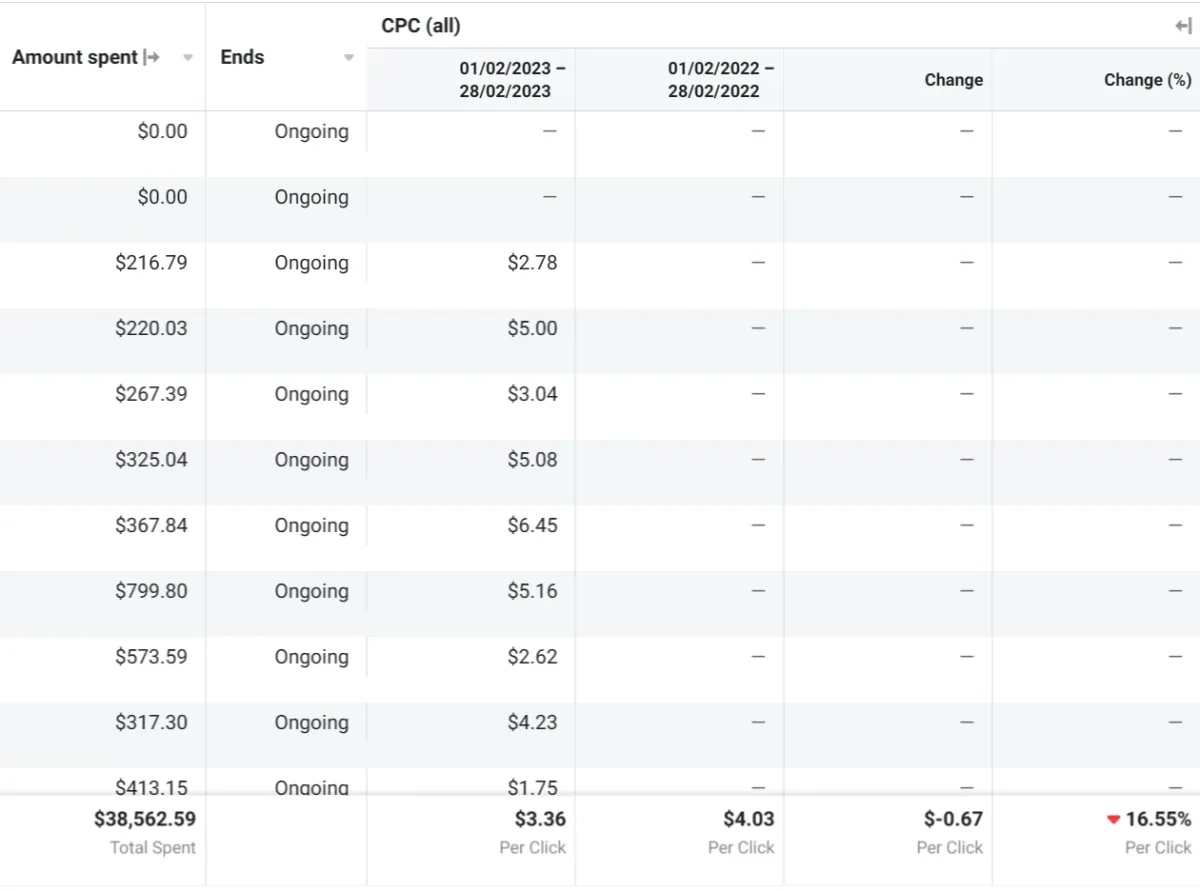Click the $5.08 CPC value
Viewport: 1200px width, 891px height.
(x=532, y=460)
